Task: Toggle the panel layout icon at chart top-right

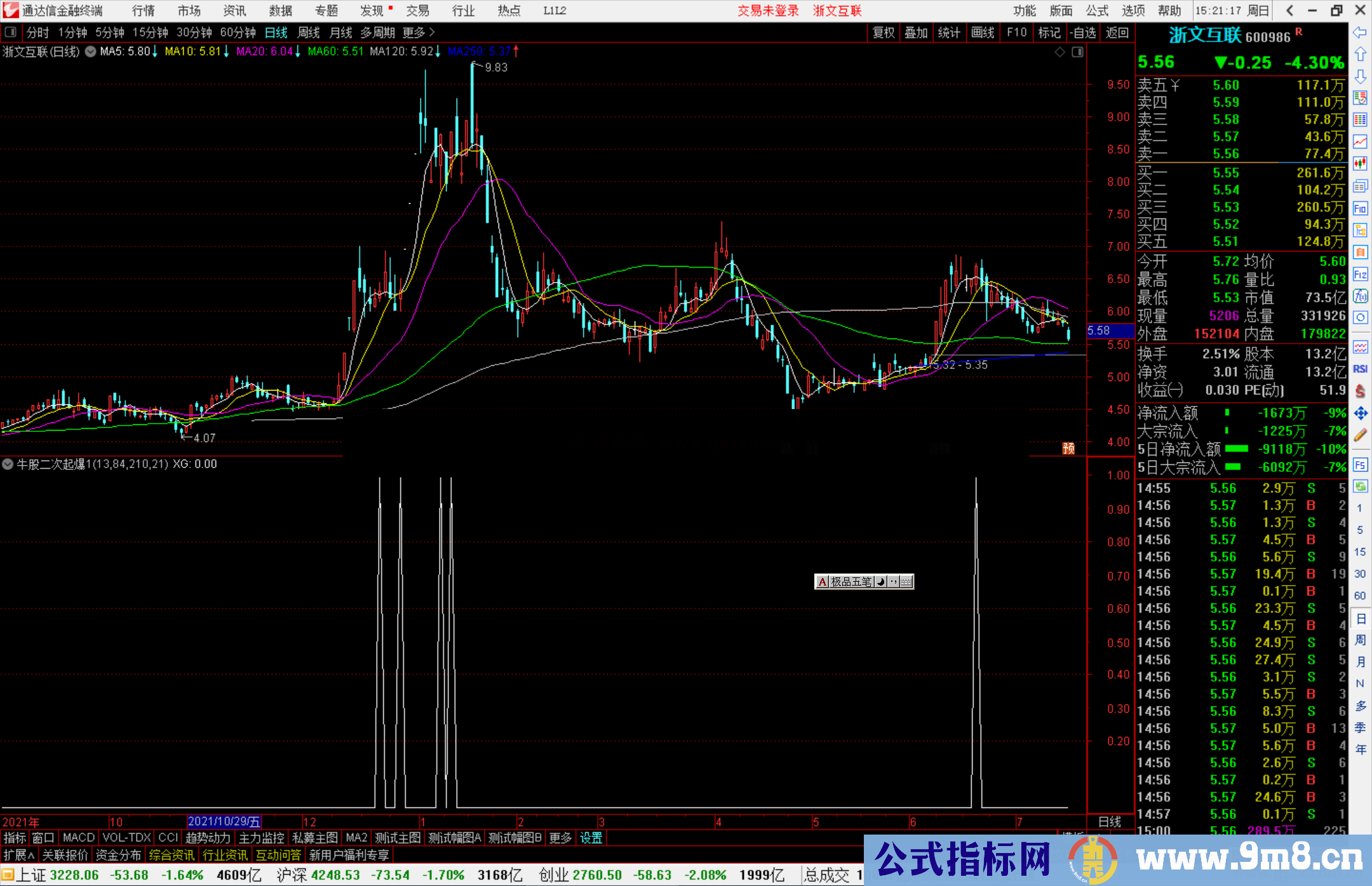Action: (x=1077, y=52)
